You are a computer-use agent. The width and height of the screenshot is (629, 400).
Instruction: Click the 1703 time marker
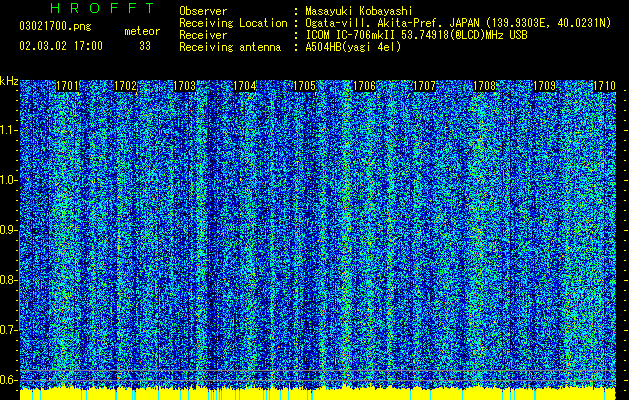(185, 86)
